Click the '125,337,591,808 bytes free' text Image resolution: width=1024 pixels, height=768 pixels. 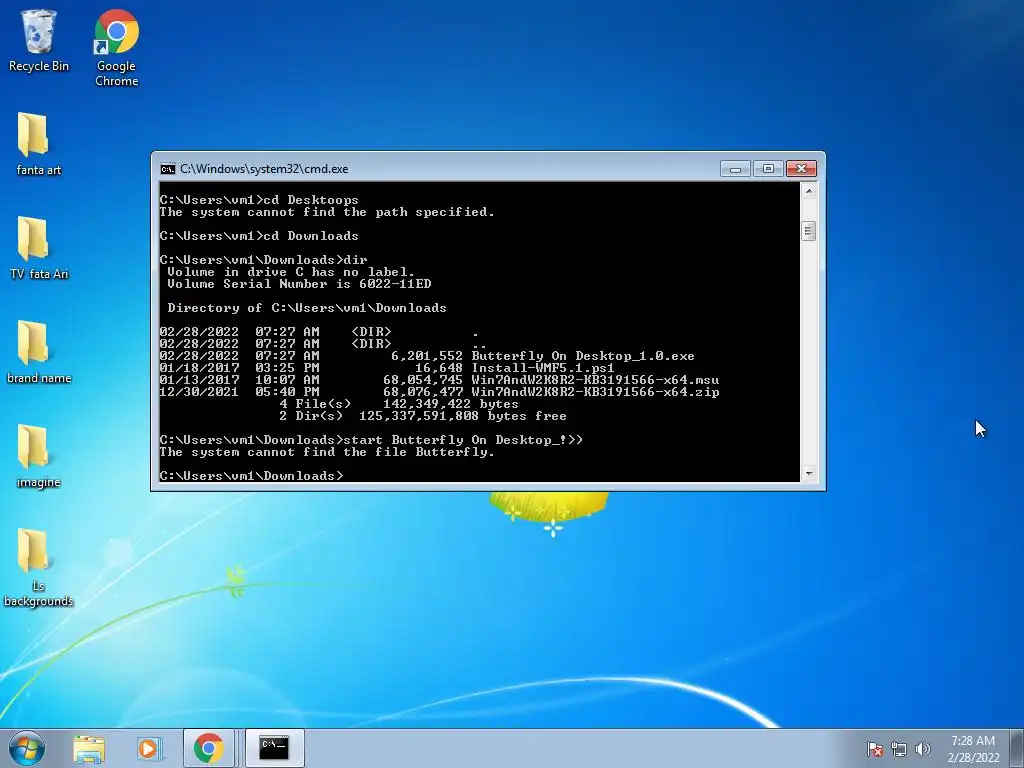click(462, 416)
